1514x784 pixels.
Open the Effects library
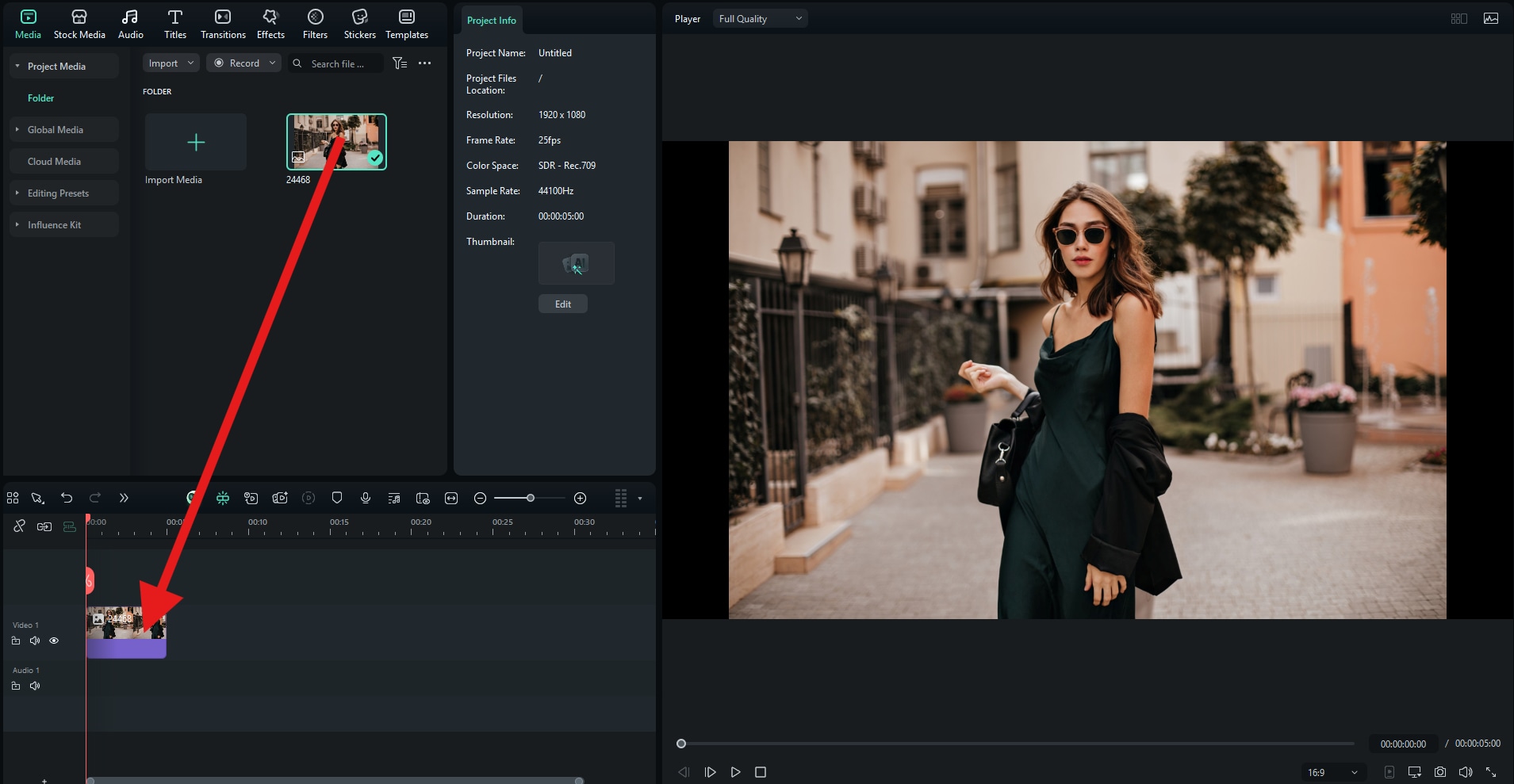270,23
